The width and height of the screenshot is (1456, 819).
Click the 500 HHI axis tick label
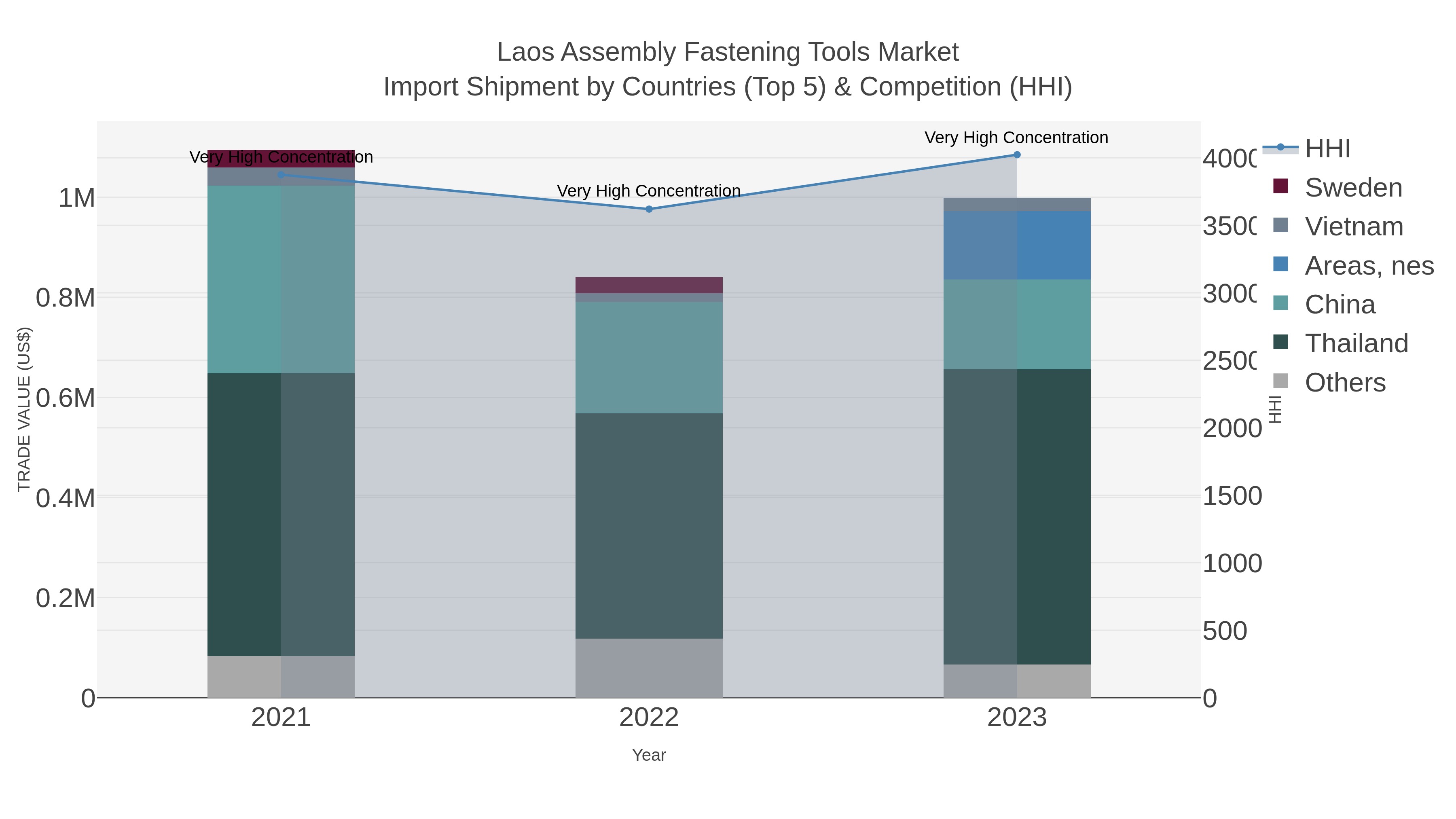pyautogui.click(x=1225, y=631)
